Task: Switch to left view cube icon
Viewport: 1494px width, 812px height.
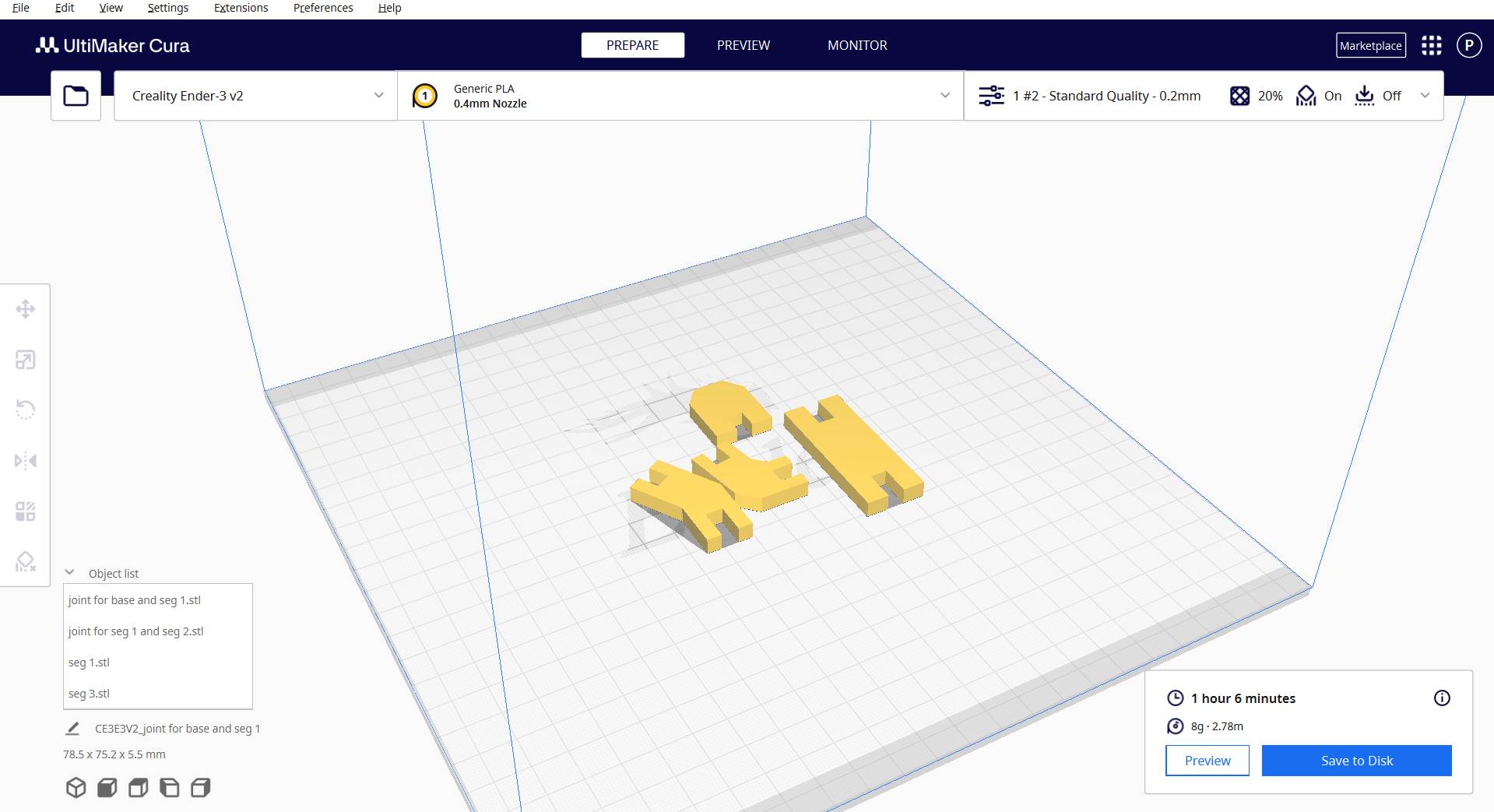Action: [169, 788]
